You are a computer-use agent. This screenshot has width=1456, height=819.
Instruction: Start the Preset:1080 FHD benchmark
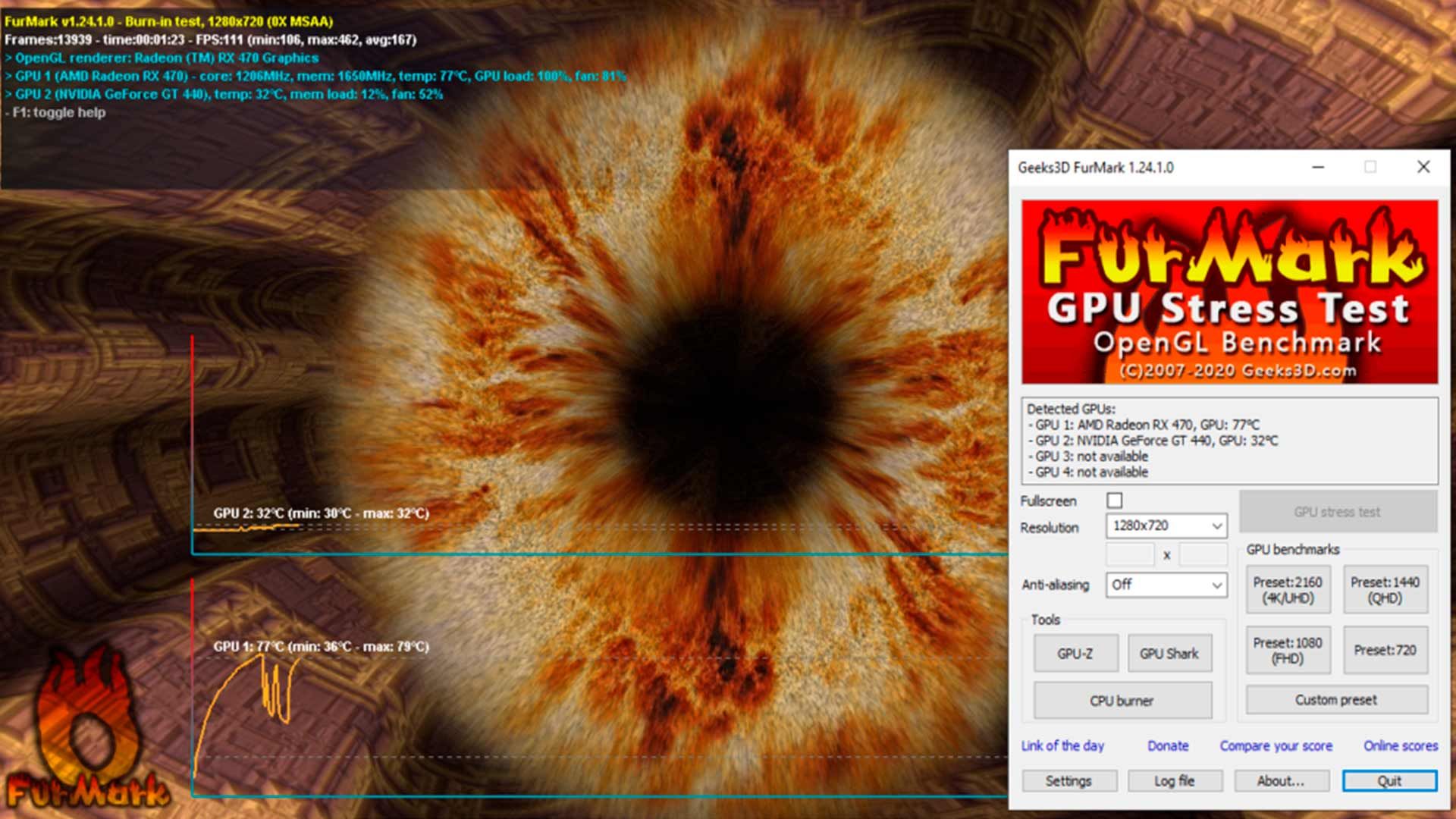(1287, 651)
